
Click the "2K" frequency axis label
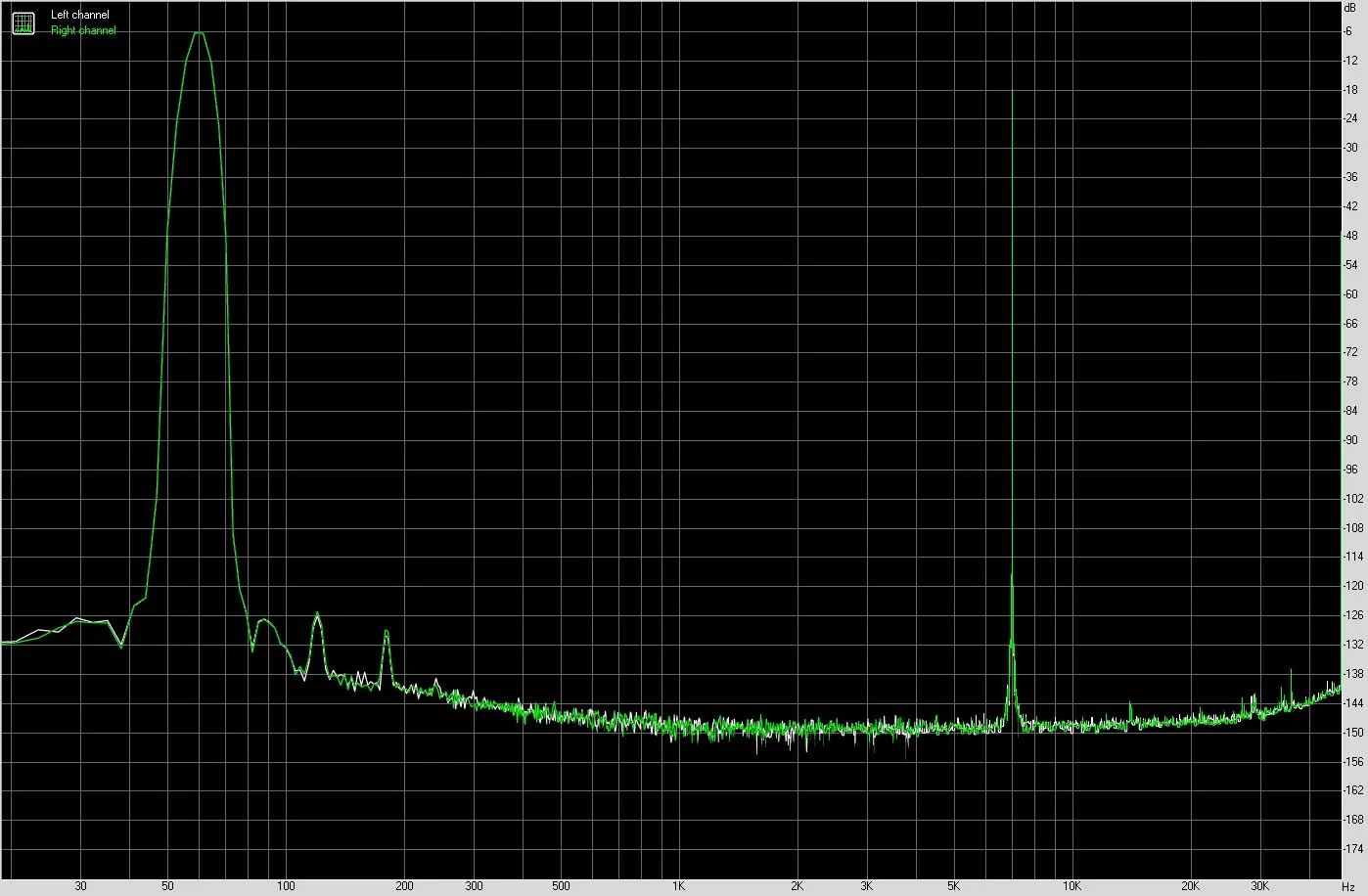(x=798, y=886)
